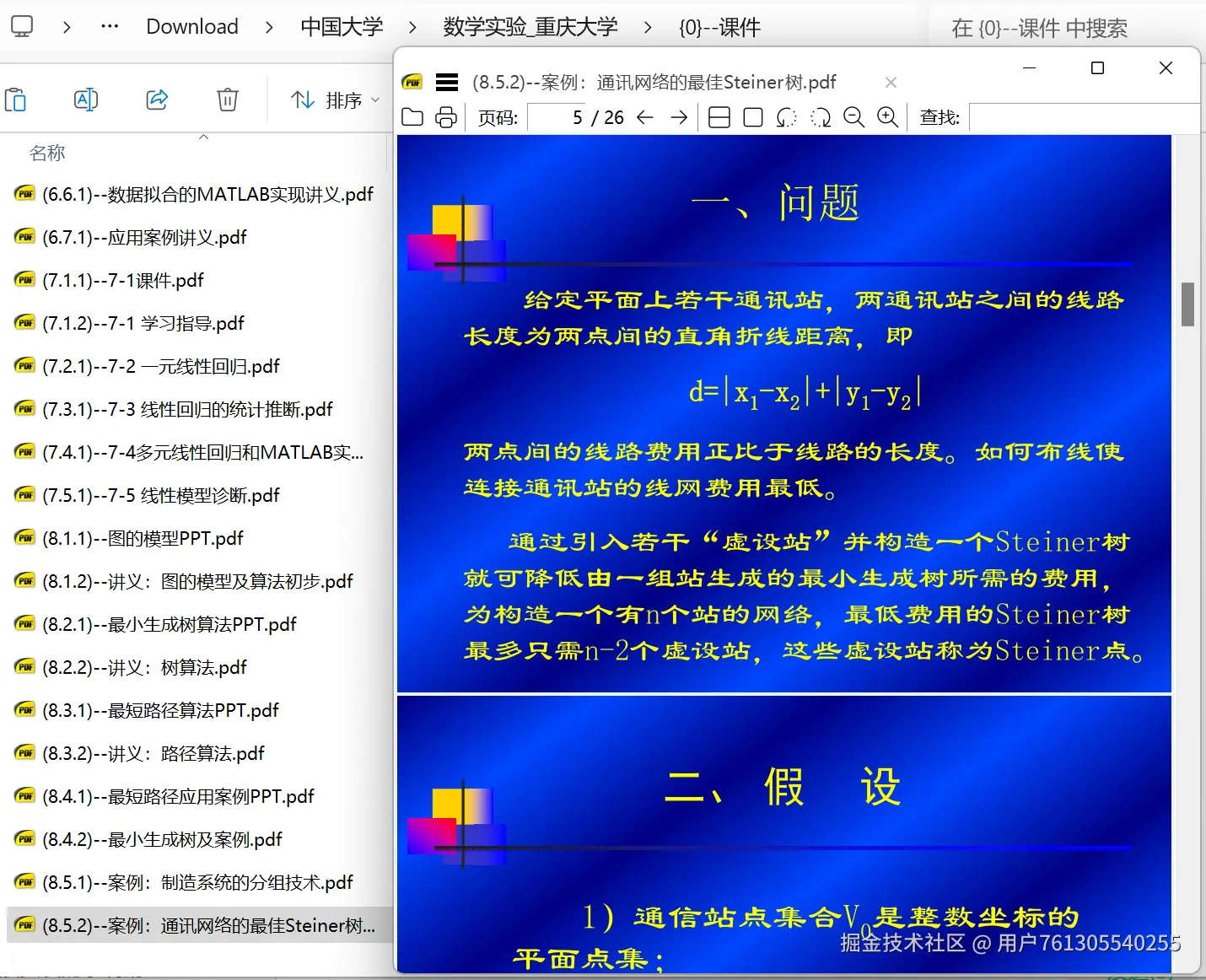1206x980 pixels.
Task: Click Explorer's paste icon
Action: click(15, 100)
